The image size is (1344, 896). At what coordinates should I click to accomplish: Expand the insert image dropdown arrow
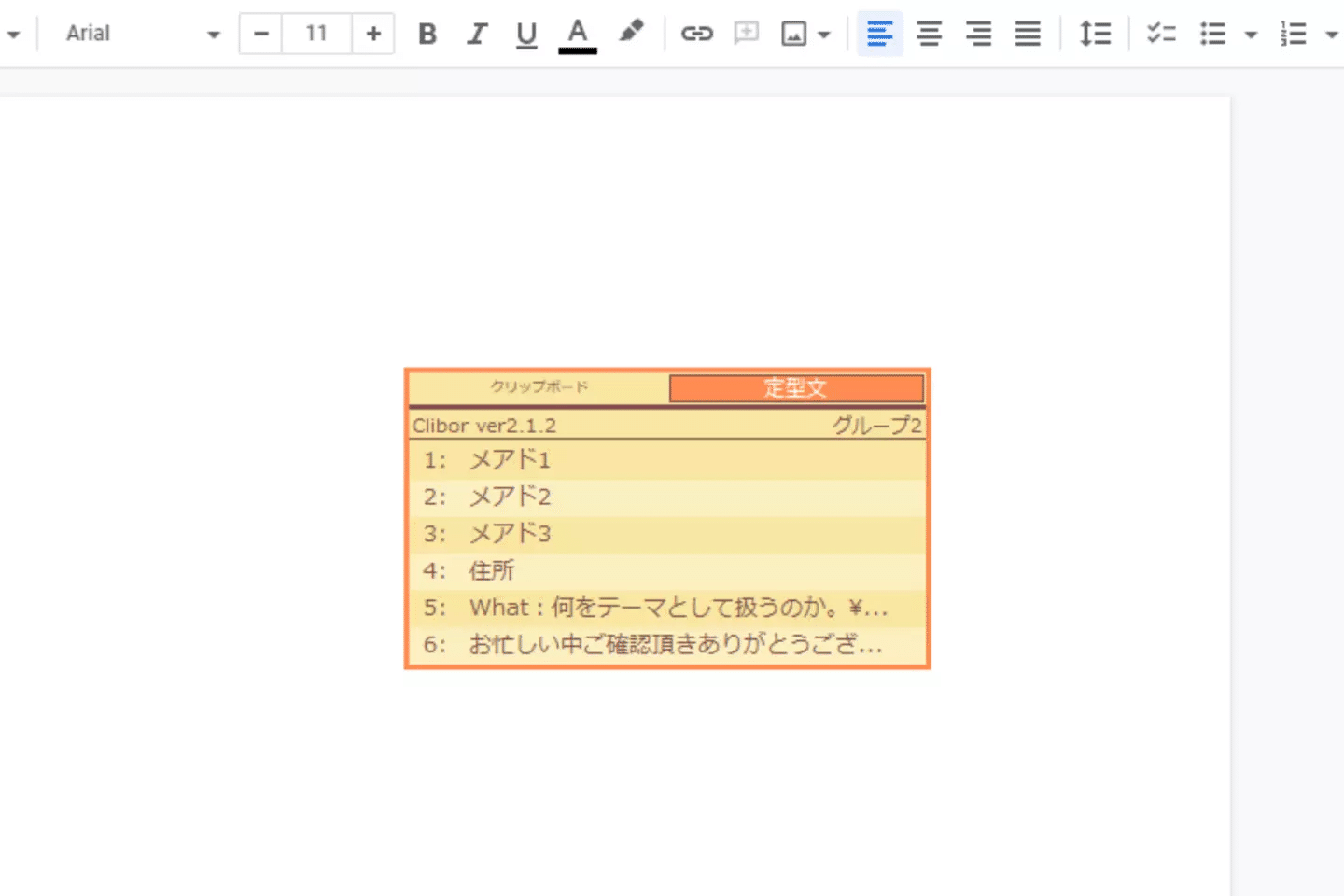(823, 35)
